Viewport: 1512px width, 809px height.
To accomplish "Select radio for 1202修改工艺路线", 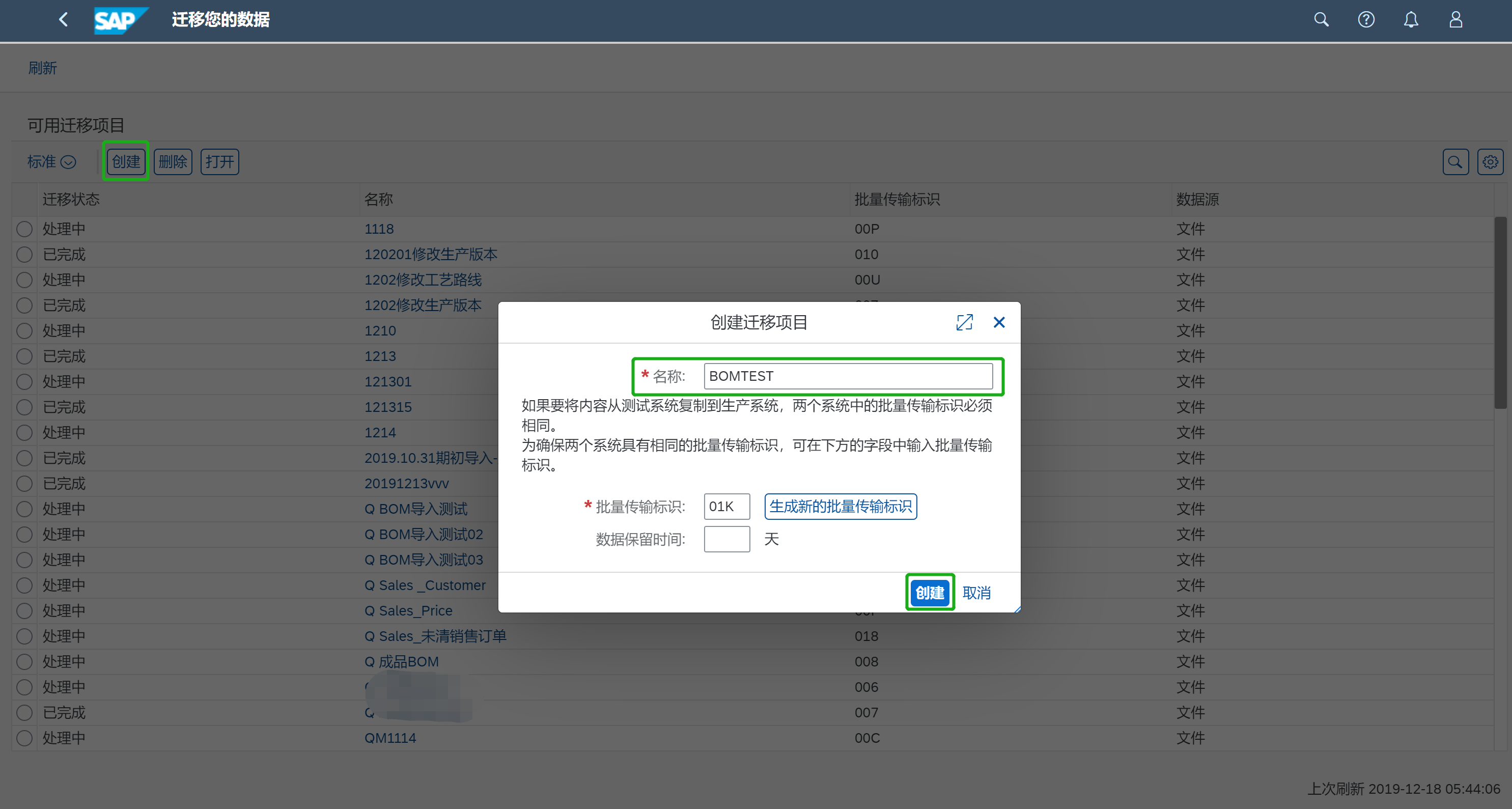I will pos(24,280).
